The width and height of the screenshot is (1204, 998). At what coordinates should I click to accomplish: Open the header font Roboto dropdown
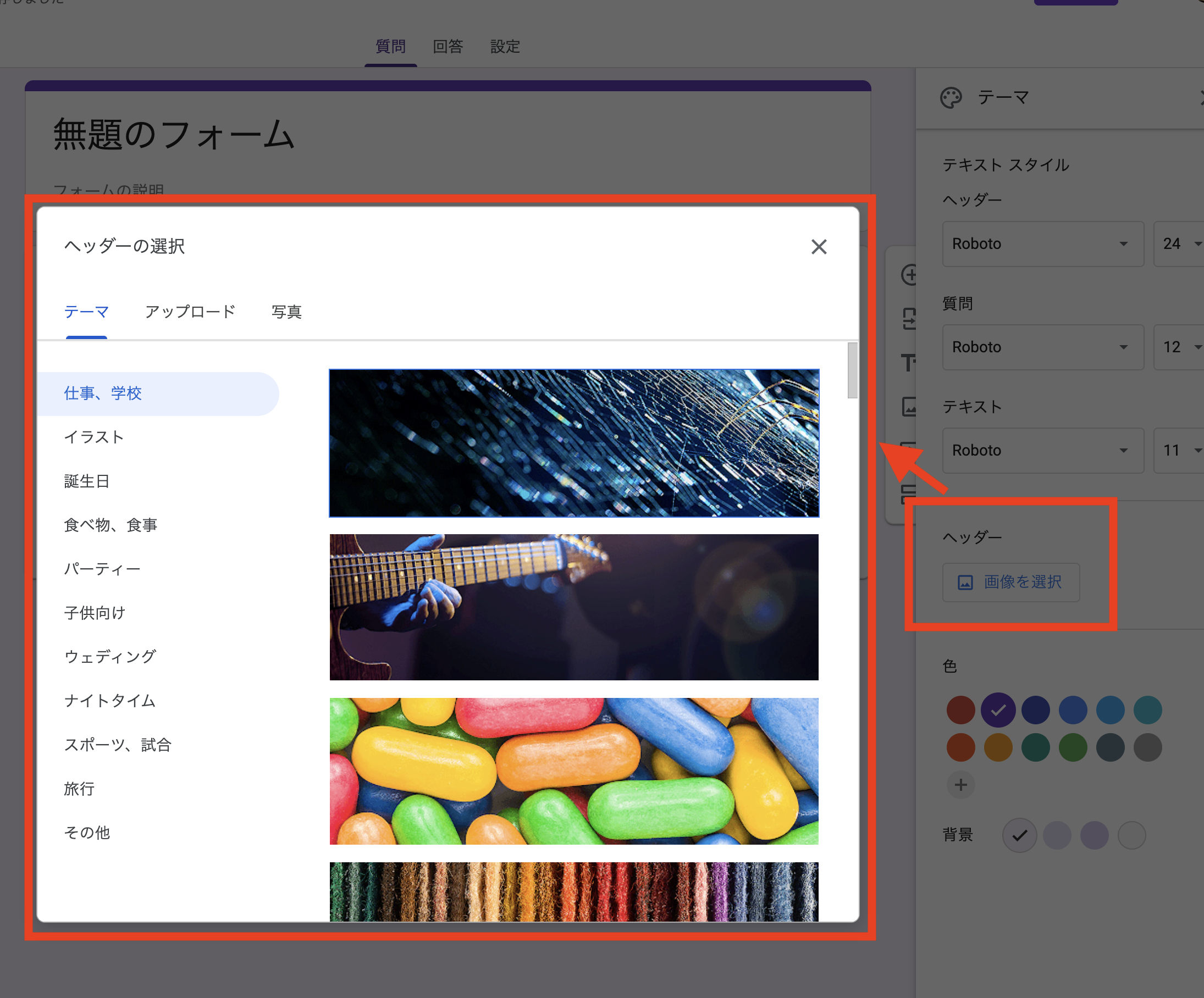tap(1042, 244)
